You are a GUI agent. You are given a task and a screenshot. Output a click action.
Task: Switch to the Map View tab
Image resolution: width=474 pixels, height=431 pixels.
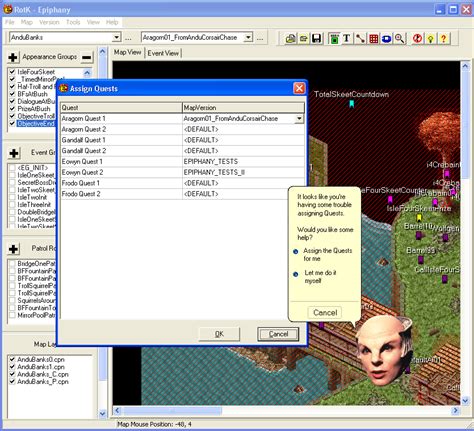pyautogui.click(x=128, y=52)
